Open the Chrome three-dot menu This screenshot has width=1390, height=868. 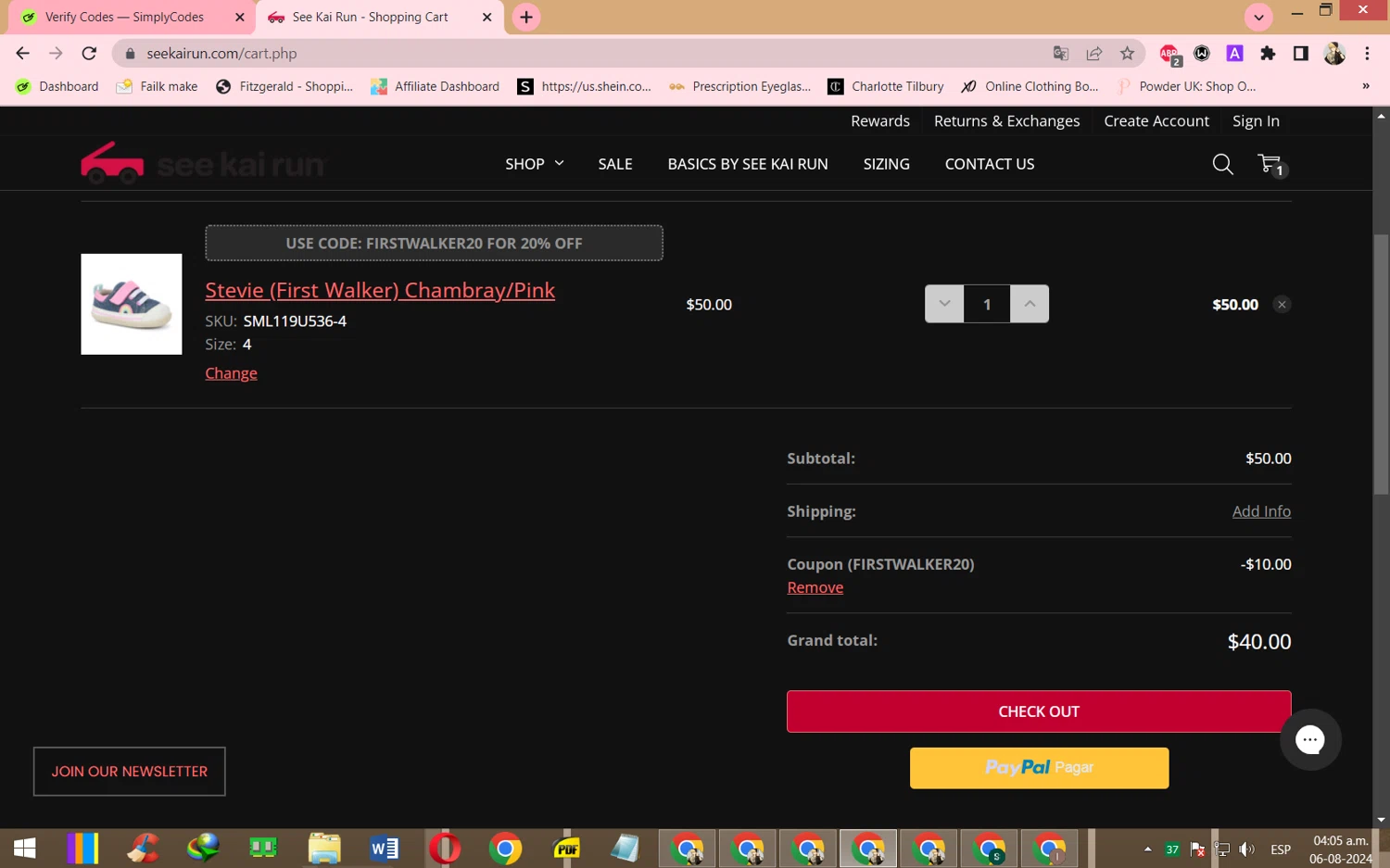[1367, 54]
